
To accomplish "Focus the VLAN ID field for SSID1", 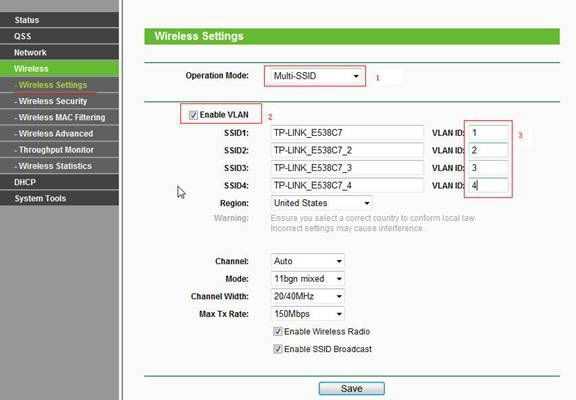I will (x=489, y=133).
